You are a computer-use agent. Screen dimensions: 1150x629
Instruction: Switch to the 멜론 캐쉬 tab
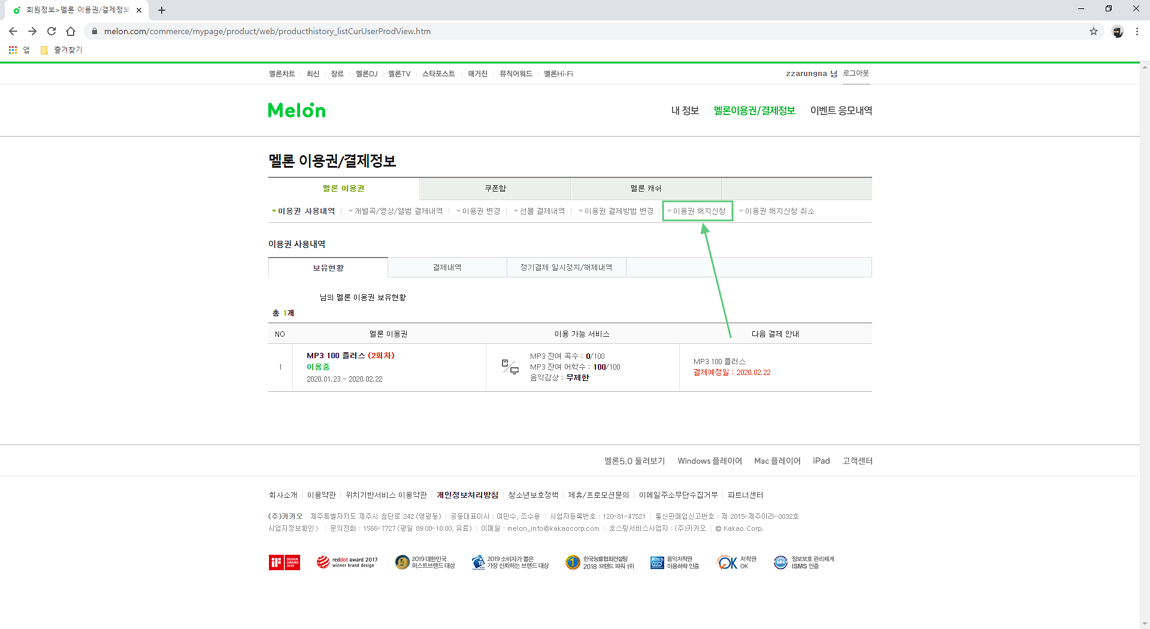645,188
